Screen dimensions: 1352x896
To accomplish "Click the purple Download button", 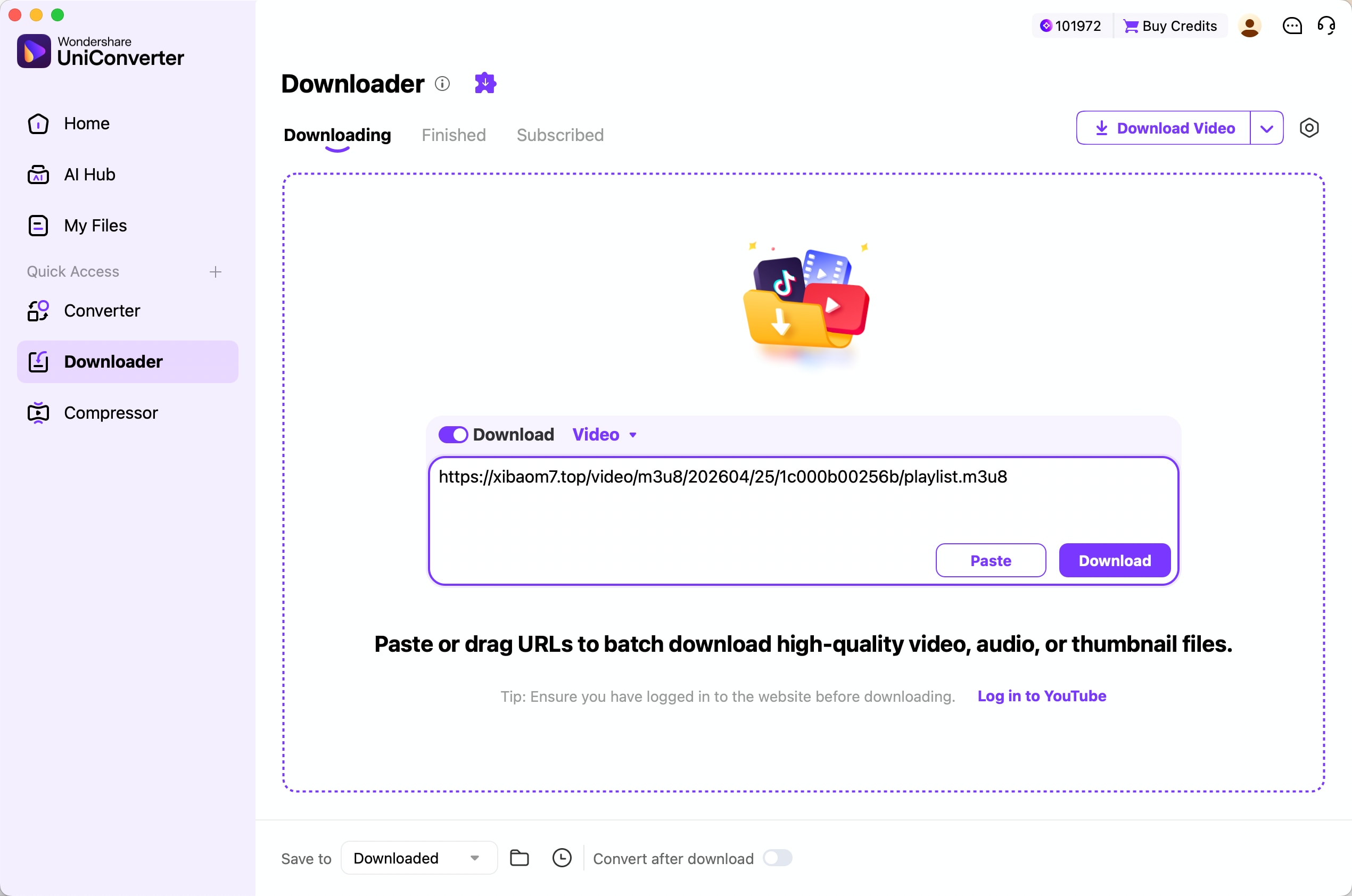I will coord(1115,561).
